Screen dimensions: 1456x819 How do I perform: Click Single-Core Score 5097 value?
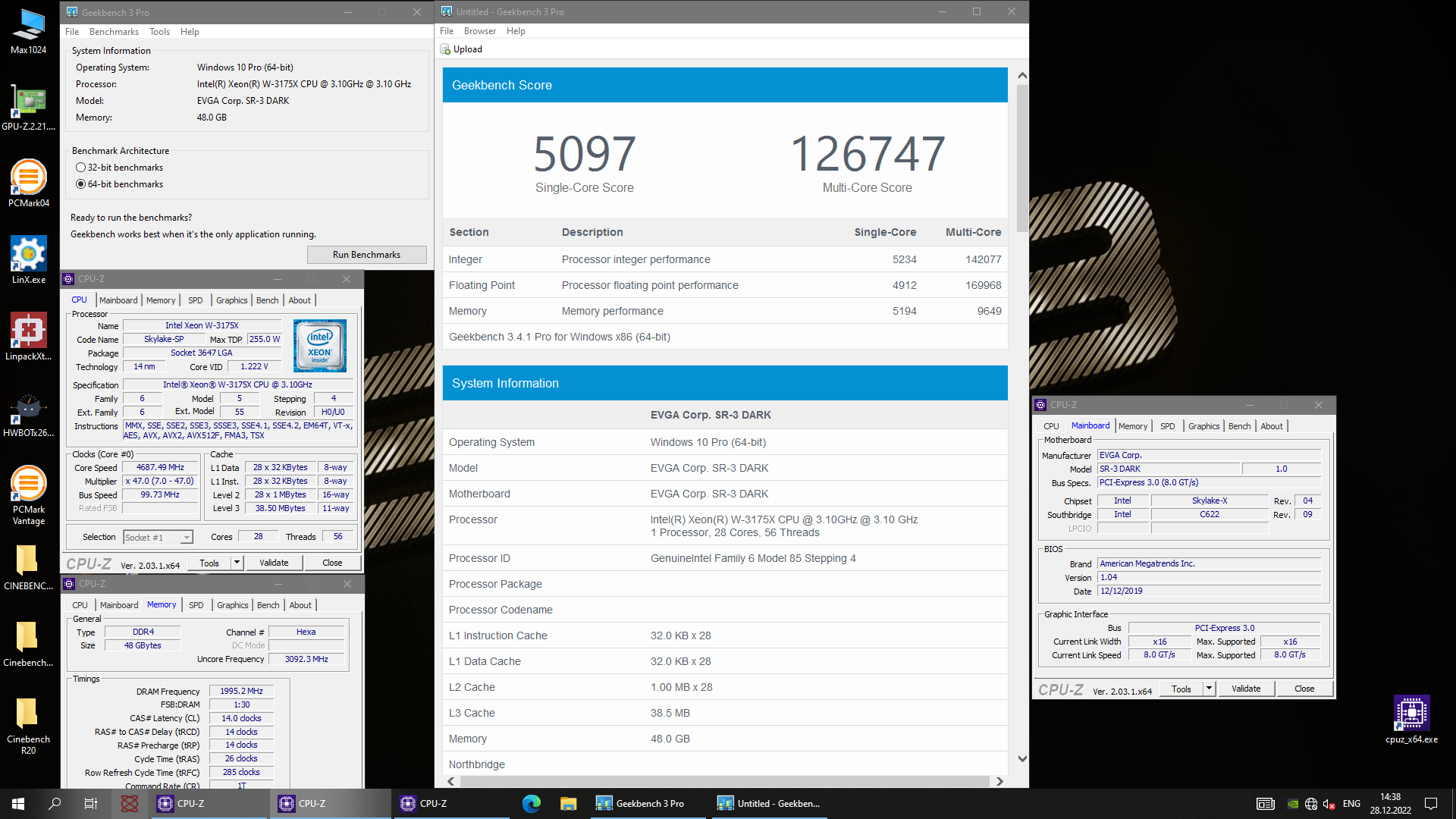584,154
